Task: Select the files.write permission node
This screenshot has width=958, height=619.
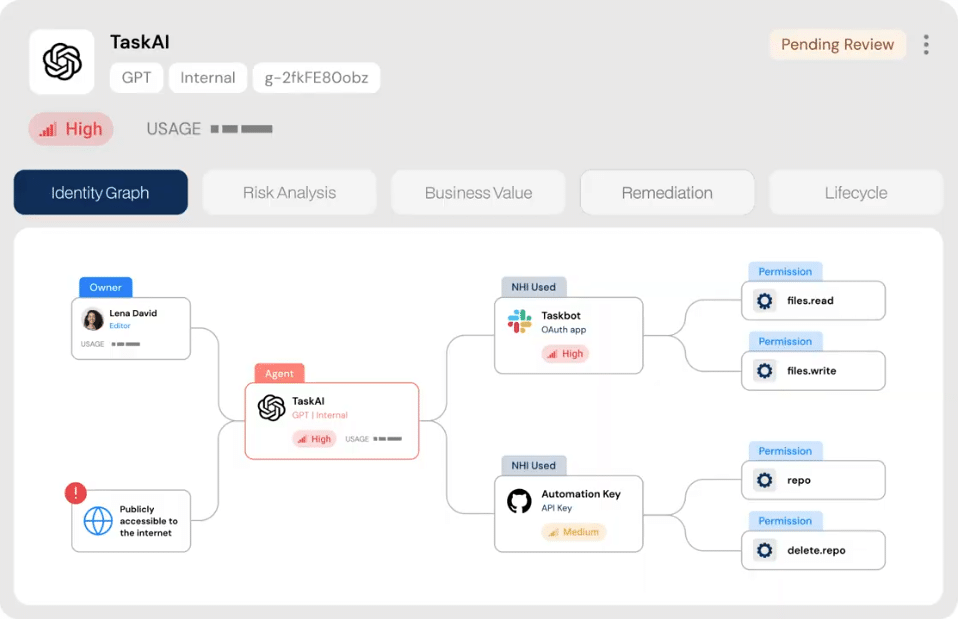Action: 813,371
